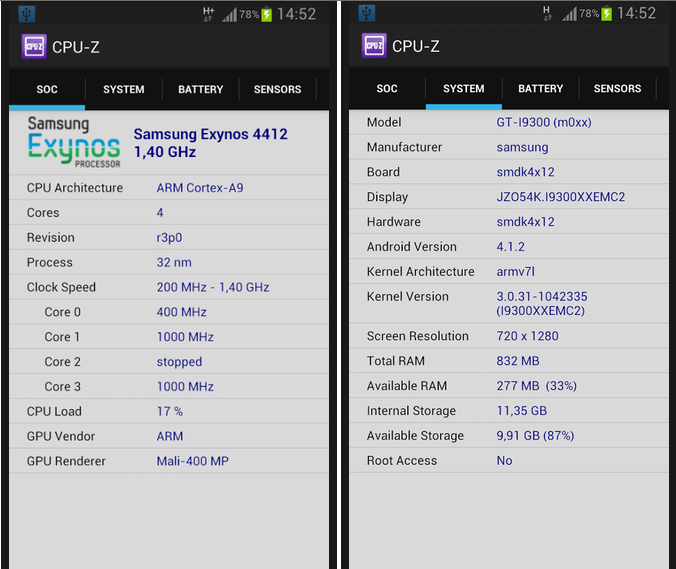Tap the 'Root Access' label
Image resolution: width=676 pixels, height=569 pixels.
click(402, 461)
